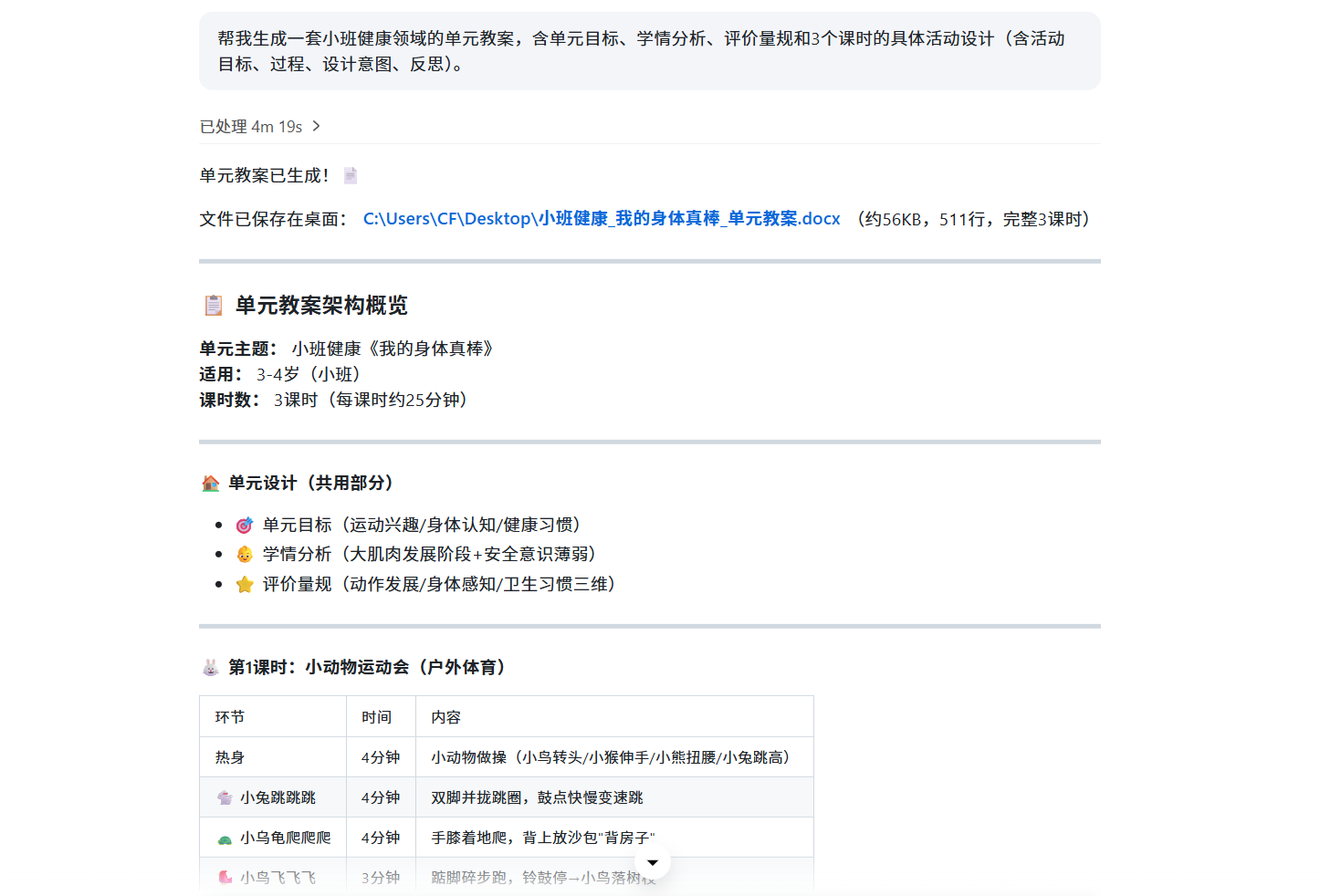Click the 小动物做操 content cell
Viewport: 1320px width, 896px height.
(x=614, y=757)
